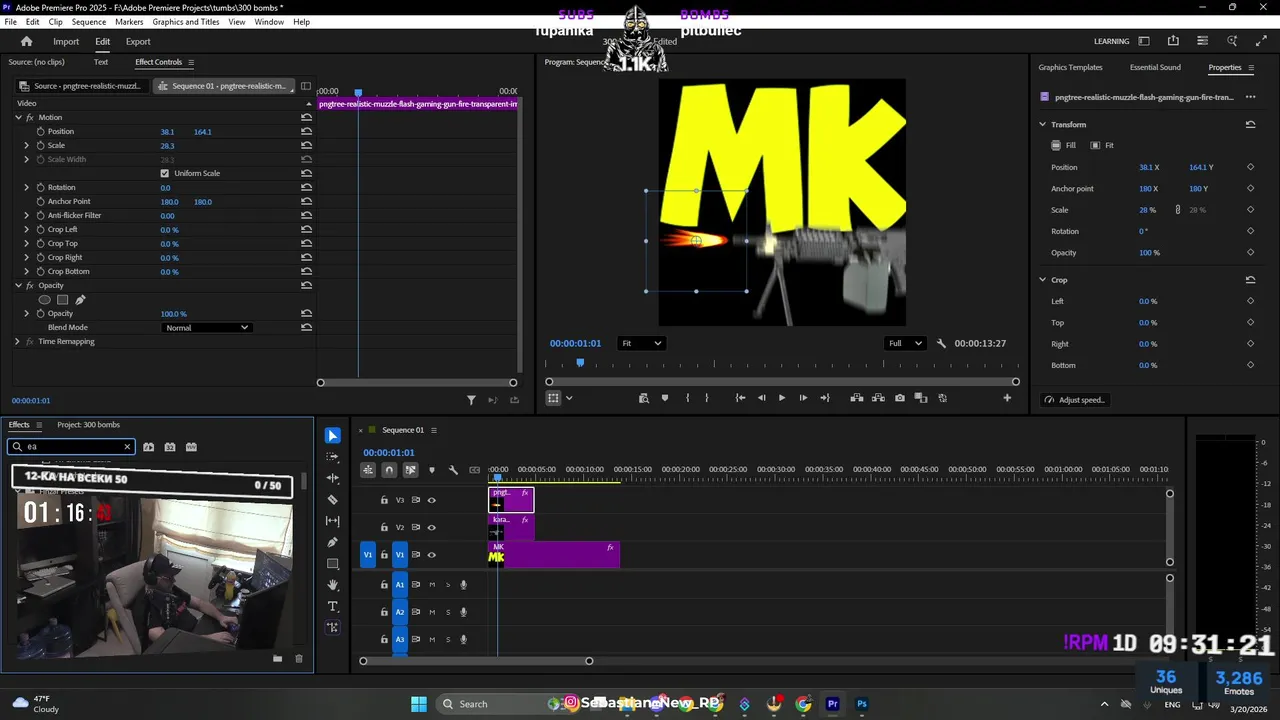Image resolution: width=1280 pixels, height=720 pixels.
Task: Click Mark Out in Program Monitor
Action: 707,398
